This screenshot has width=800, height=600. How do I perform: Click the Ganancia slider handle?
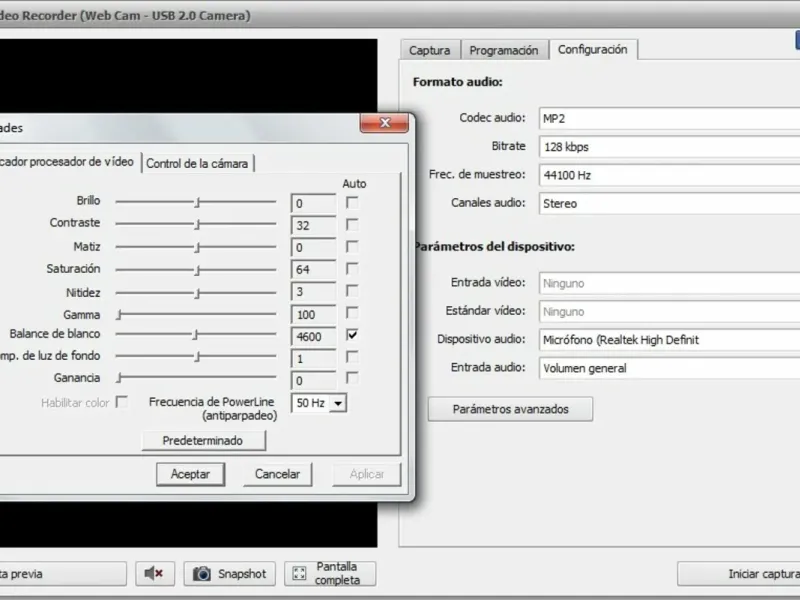point(119,378)
